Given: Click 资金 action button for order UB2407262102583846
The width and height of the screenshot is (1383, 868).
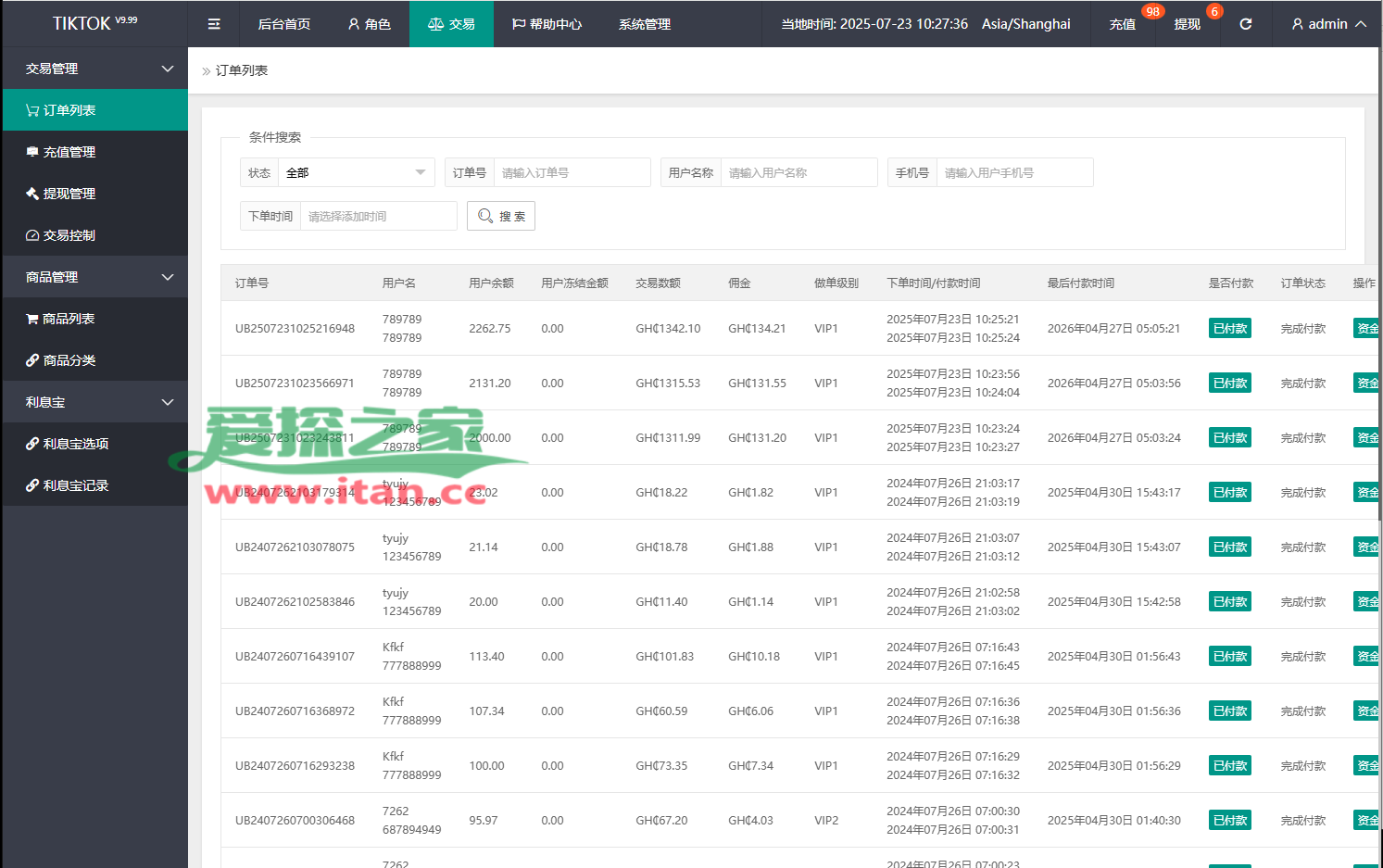Looking at the screenshot, I should (x=1366, y=601).
